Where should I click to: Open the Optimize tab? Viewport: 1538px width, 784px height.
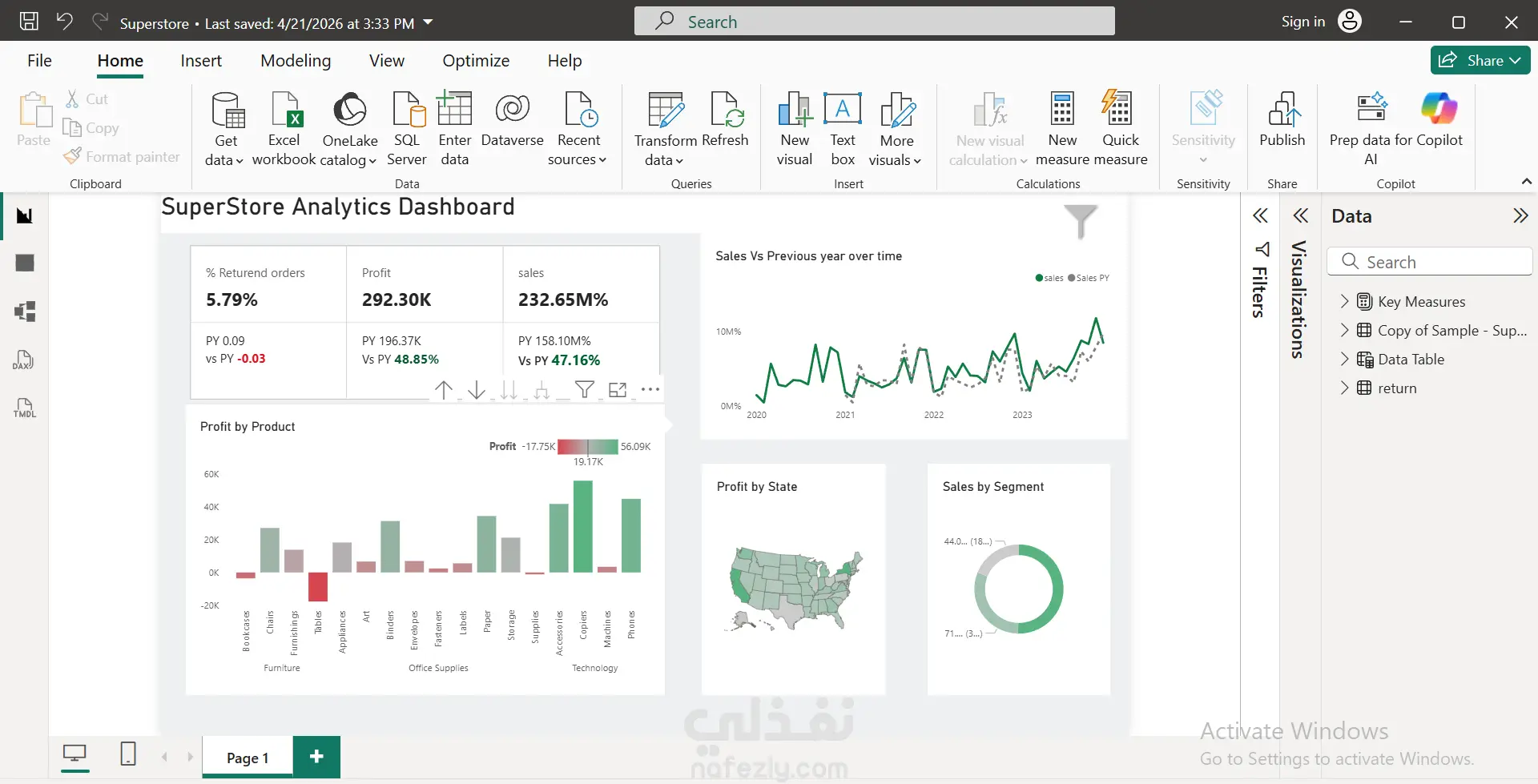pyautogui.click(x=476, y=61)
